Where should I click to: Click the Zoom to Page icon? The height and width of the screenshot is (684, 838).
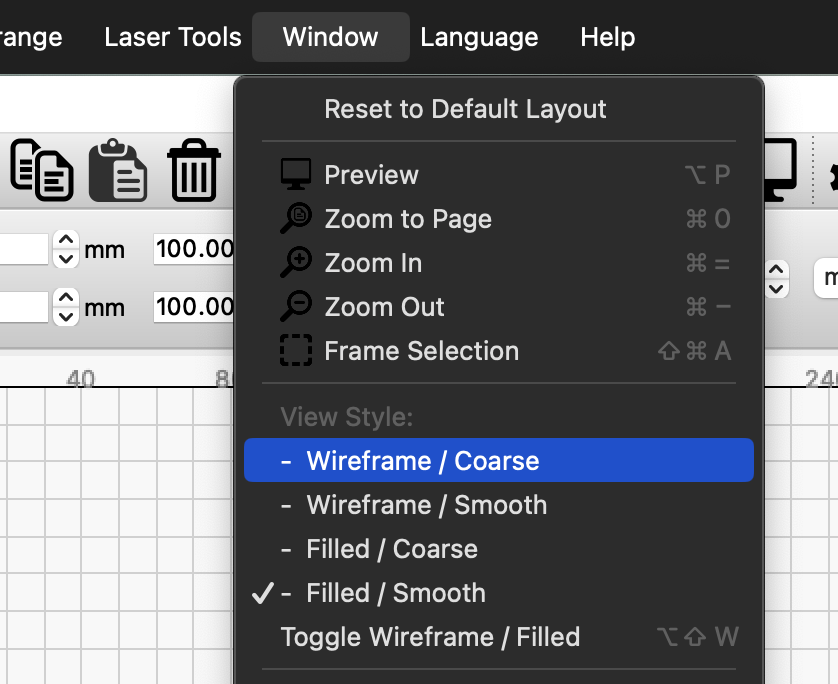tap(296, 218)
